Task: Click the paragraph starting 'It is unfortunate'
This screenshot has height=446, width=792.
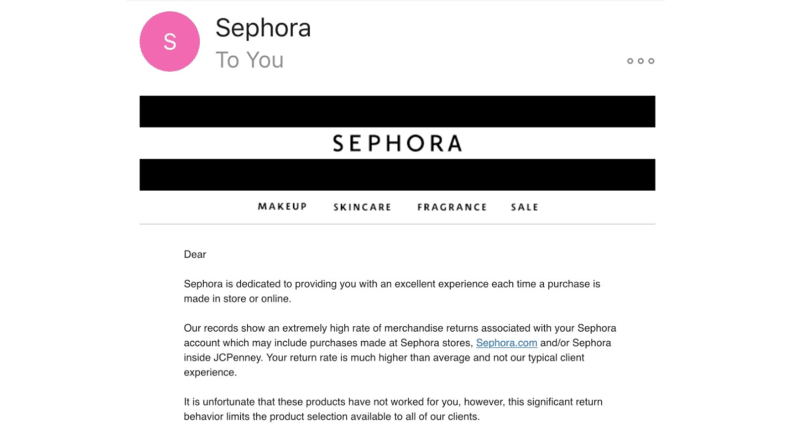Action: point(393,409)
